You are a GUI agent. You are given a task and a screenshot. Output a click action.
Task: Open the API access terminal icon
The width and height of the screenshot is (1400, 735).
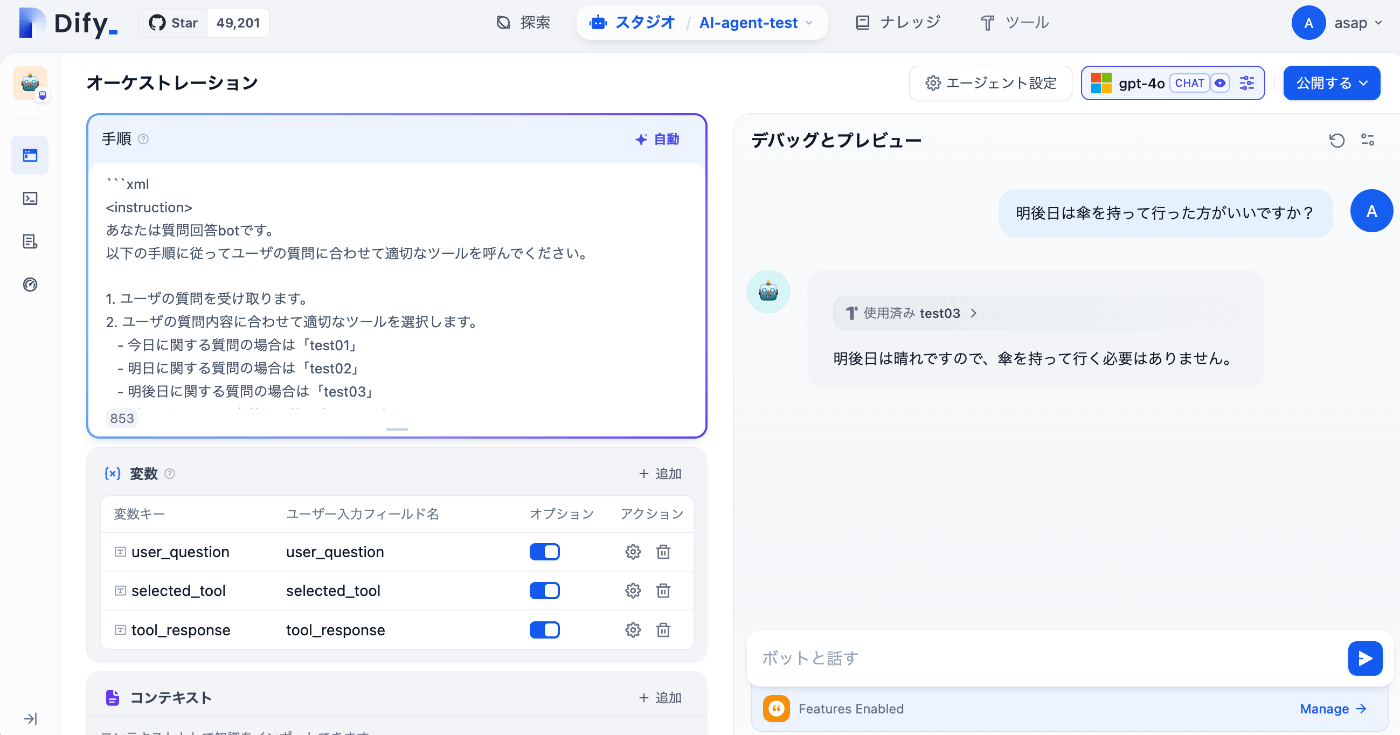coord(30,198)
